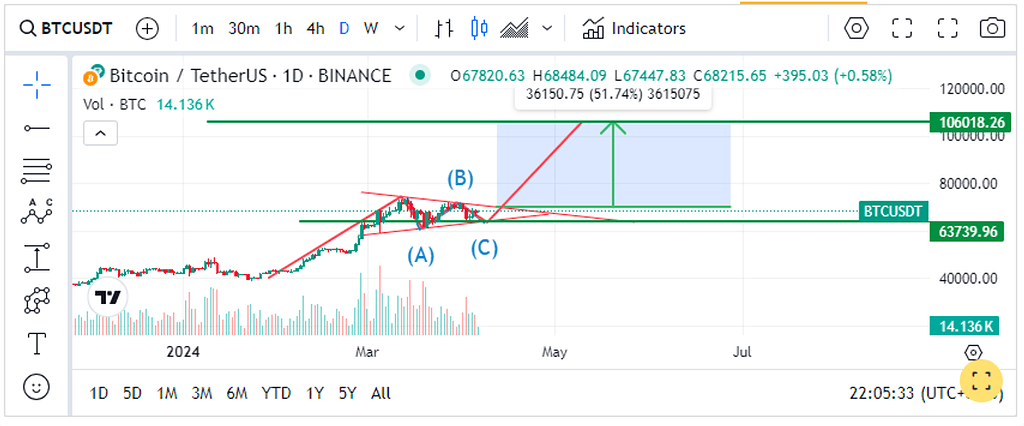The image size is (1024, 426).
Task: Select the crosshair cursor tool
Action: [x=37, y=85]
